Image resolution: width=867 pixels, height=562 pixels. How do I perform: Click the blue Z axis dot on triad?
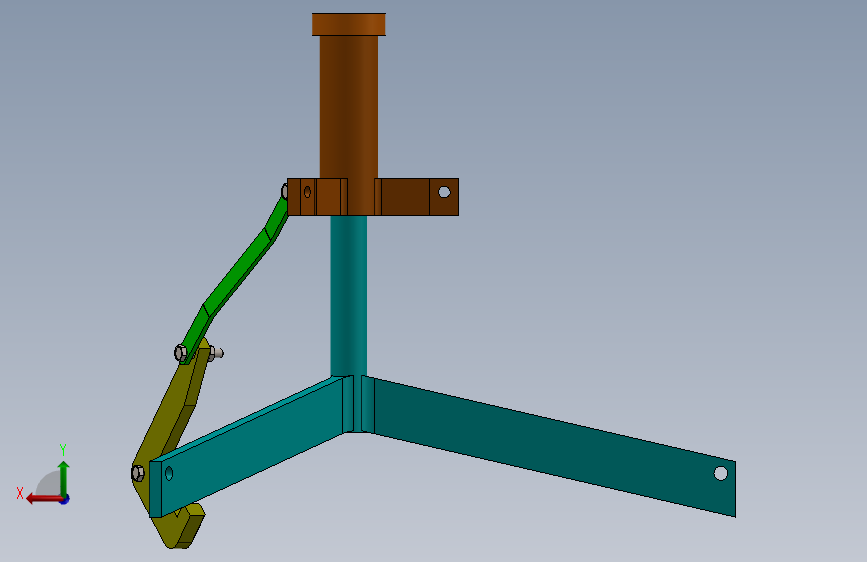point(65,499)
